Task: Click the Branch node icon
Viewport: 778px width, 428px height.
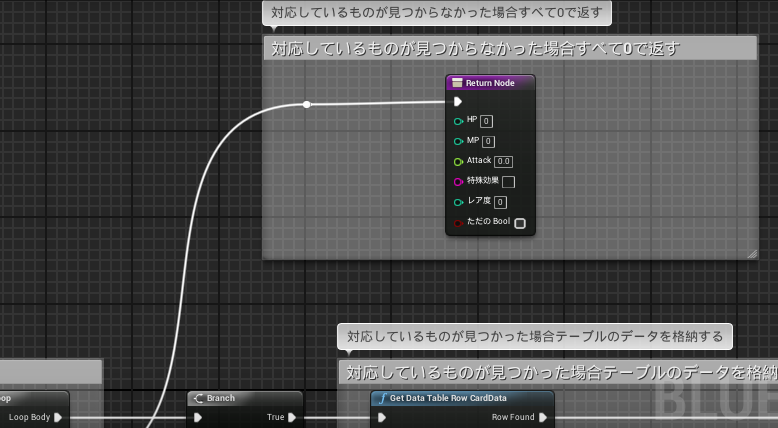Action: [x=198, y=398]
